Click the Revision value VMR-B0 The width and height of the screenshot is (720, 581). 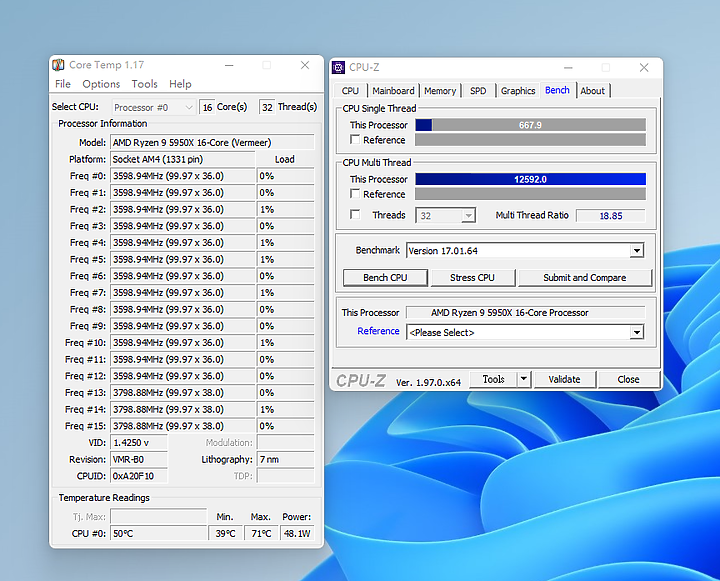tap(139, 459)
